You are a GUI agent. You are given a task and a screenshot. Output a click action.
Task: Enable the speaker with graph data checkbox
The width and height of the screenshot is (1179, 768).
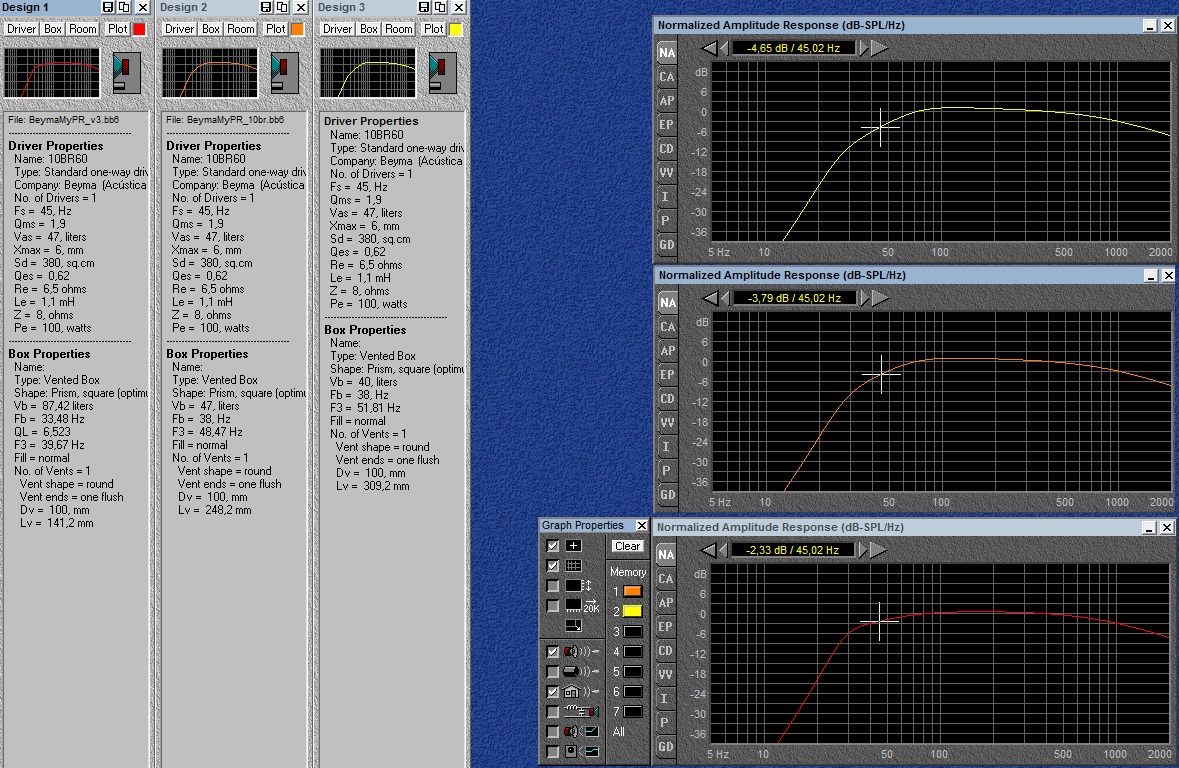[553, 731]
